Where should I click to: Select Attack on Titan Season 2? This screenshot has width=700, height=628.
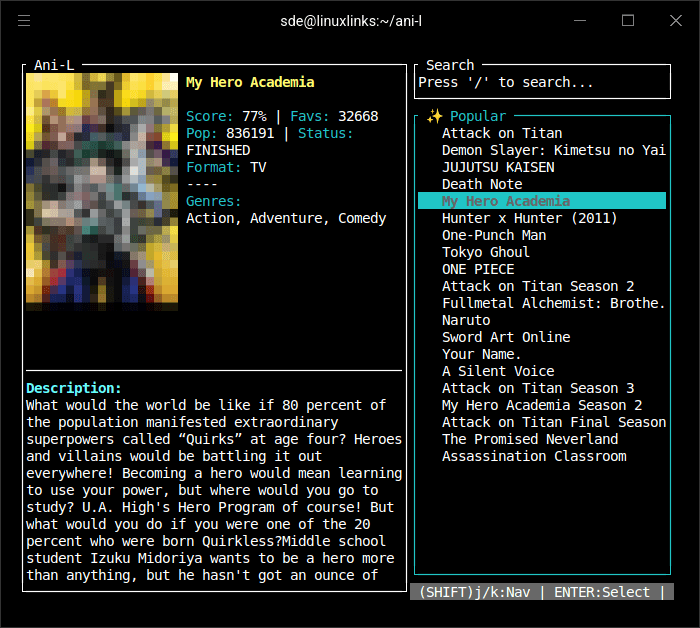tap(538, 286)
